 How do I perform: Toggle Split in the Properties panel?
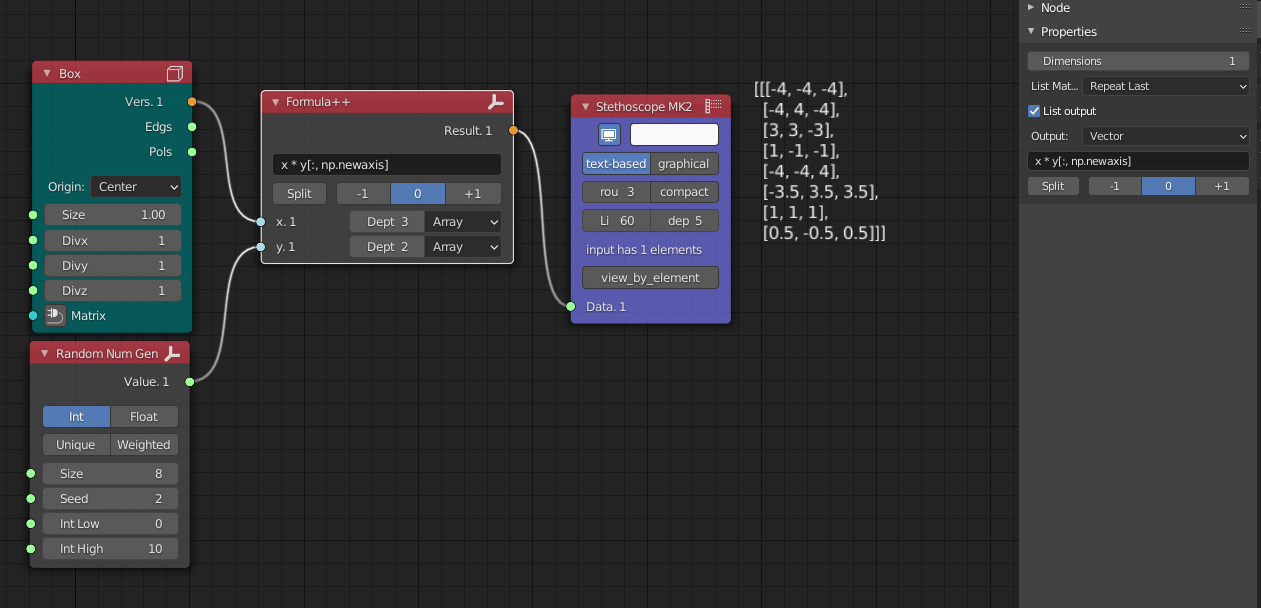click(x=1053, y=186)
